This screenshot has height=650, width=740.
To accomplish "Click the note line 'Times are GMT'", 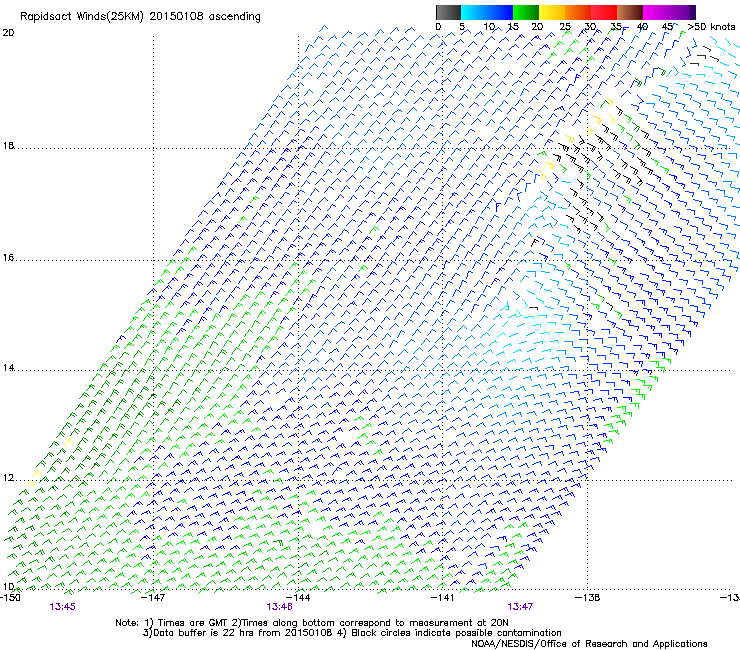I will [192, 623].
